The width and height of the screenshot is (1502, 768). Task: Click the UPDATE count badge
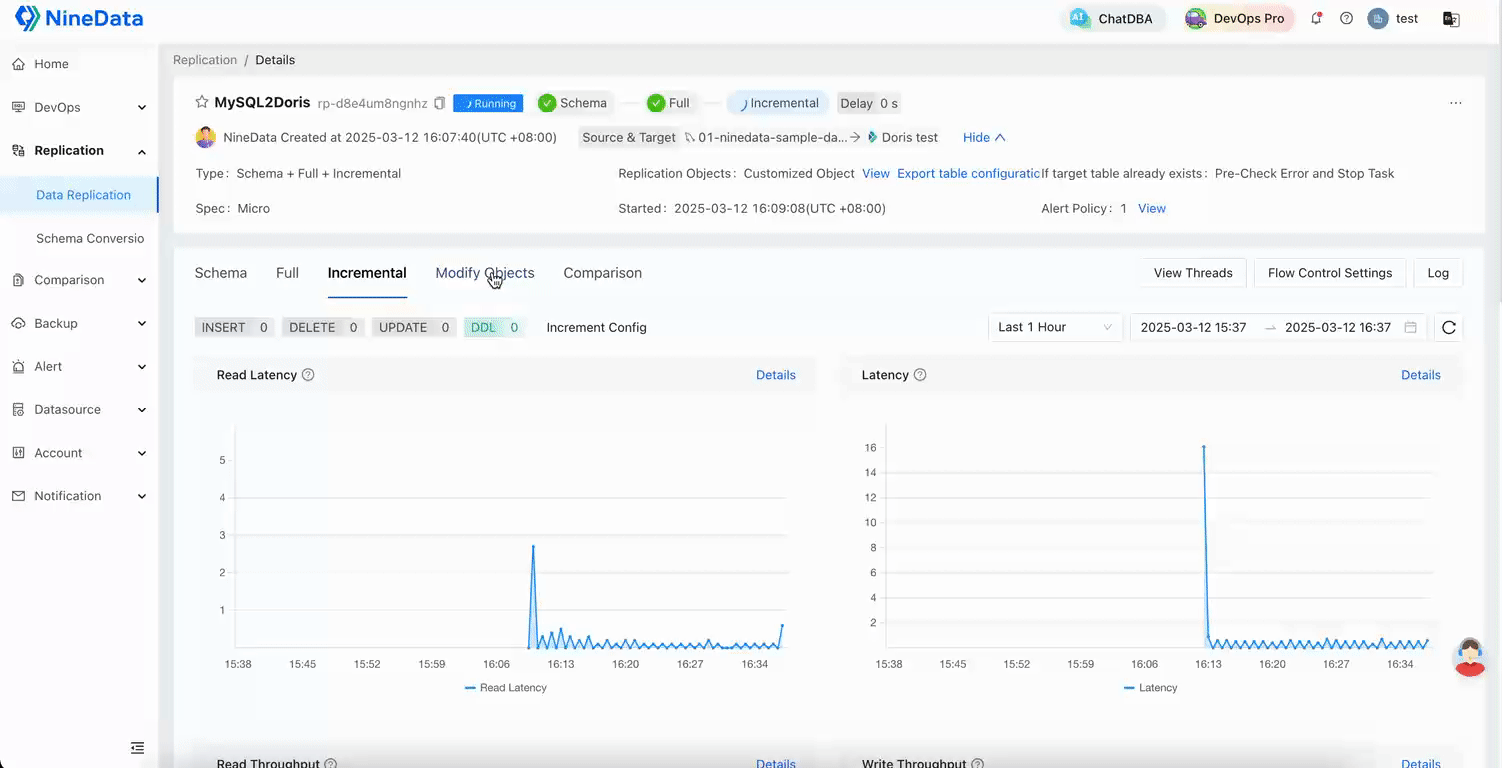(x=413, y=327)
